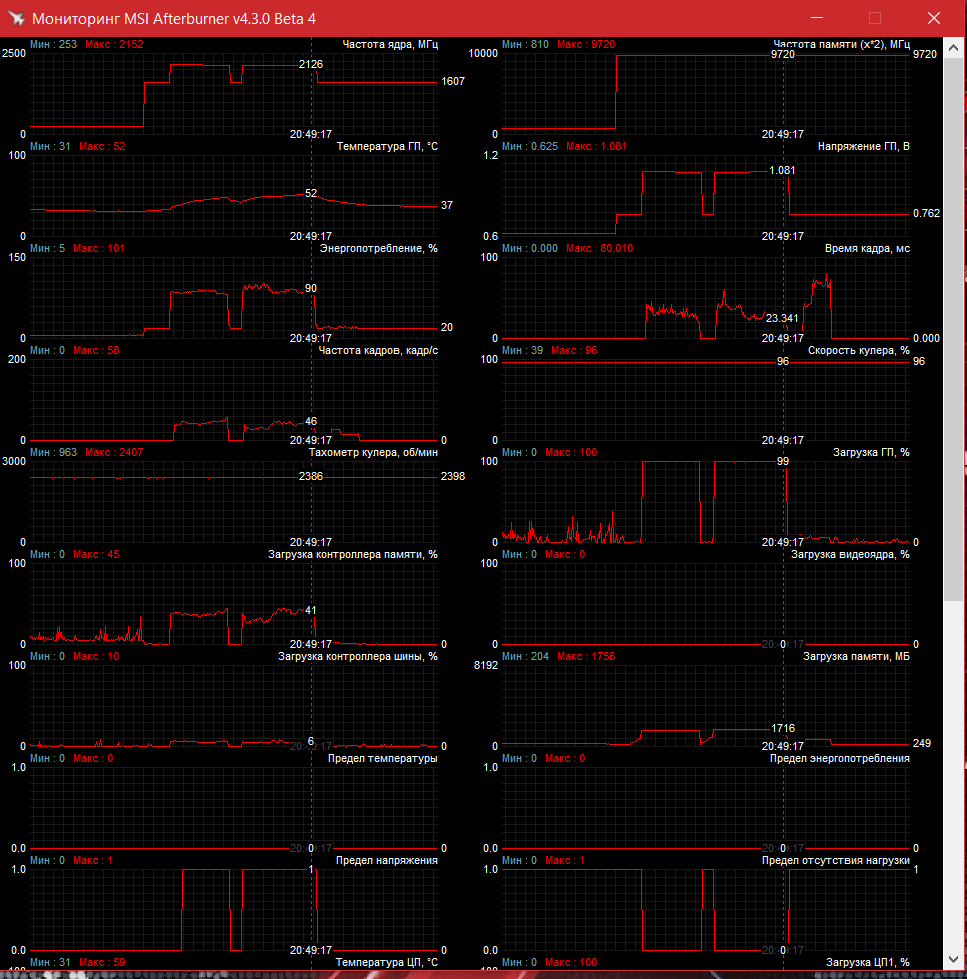Click the 'Частота кадров, кадр/с' label
Viewport: 967px width, 979px height.
point(378,350)
